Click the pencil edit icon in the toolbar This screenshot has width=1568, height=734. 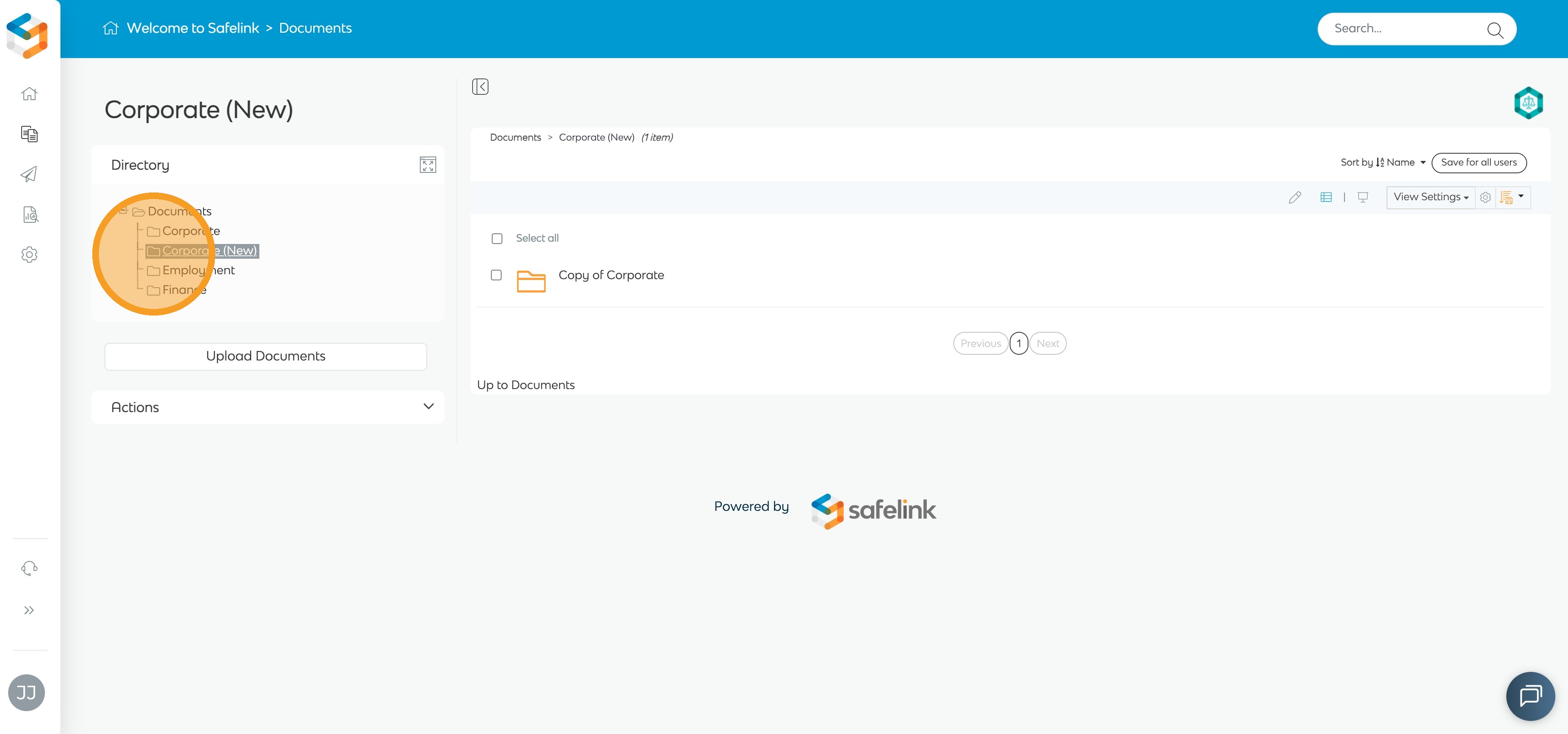click(x=1295, y=197)
